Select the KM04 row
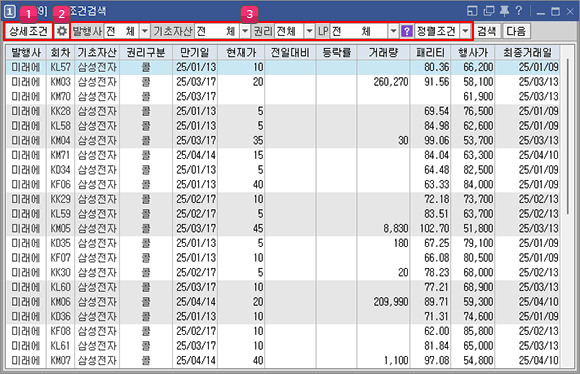 point(283,141)
